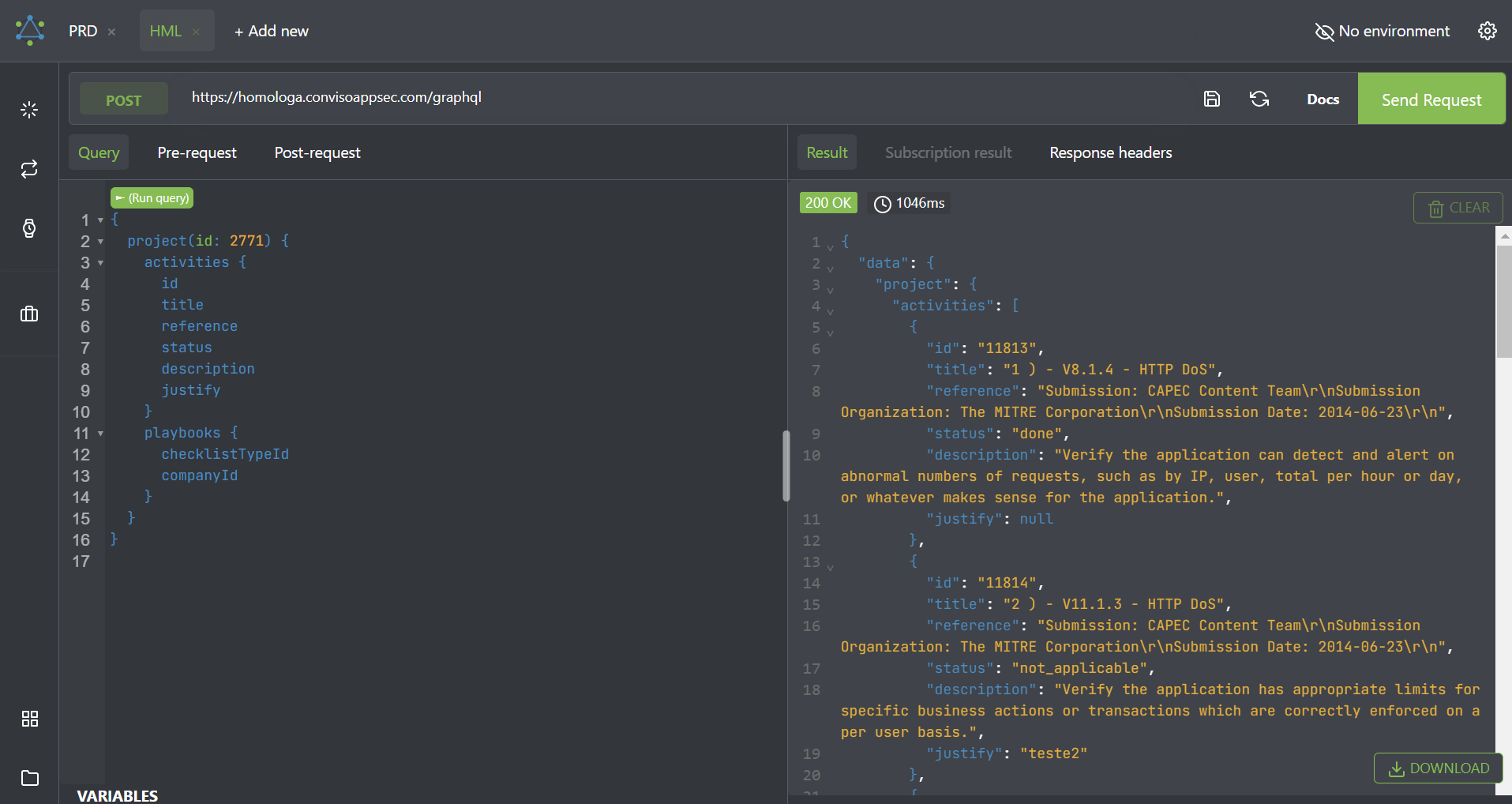Click the "teste2" justify value
1512x804 pixels.
pos(1054,753)
